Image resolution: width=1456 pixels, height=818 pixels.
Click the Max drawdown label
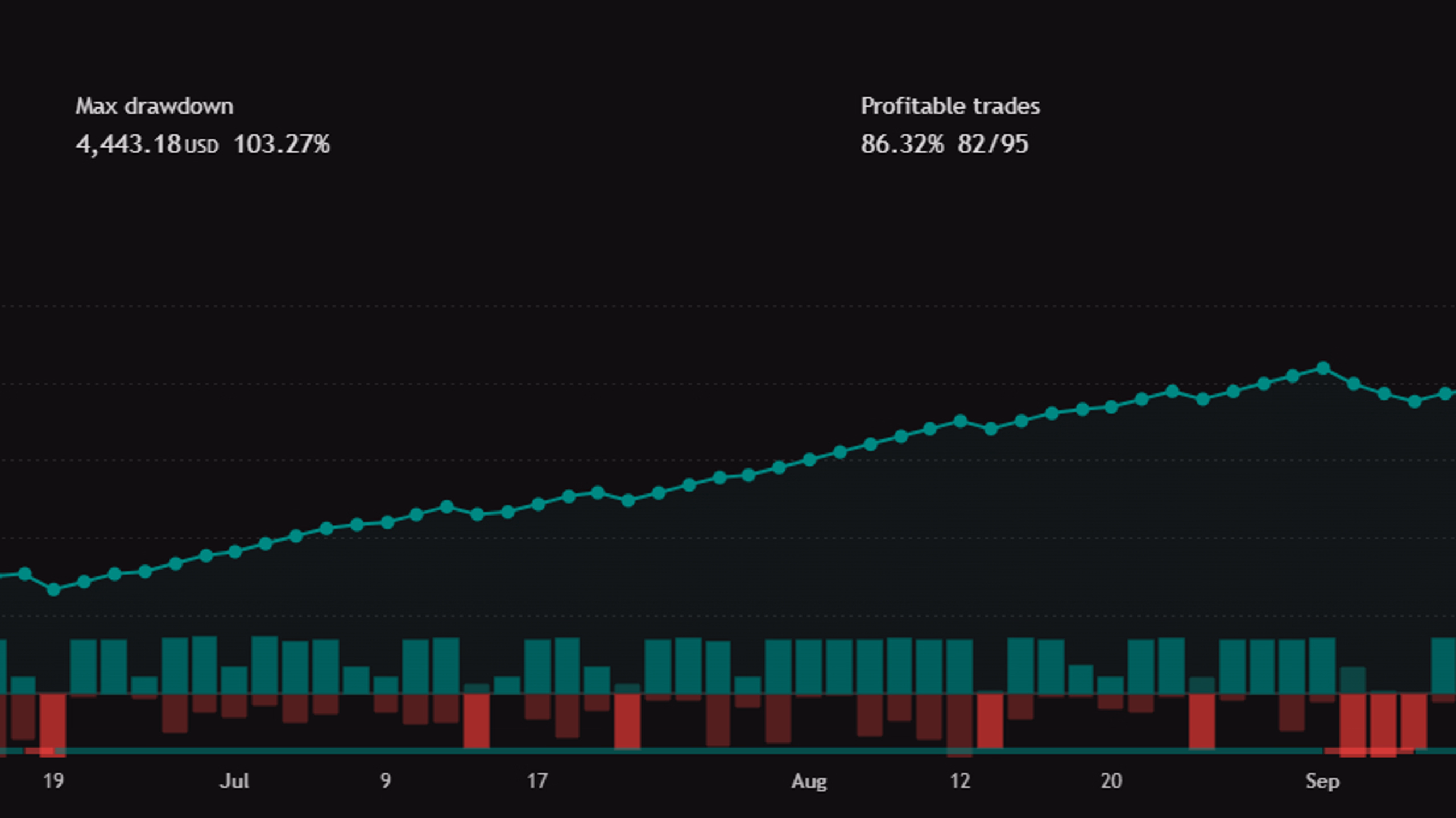pyautogui.click(x=154, y=106)
